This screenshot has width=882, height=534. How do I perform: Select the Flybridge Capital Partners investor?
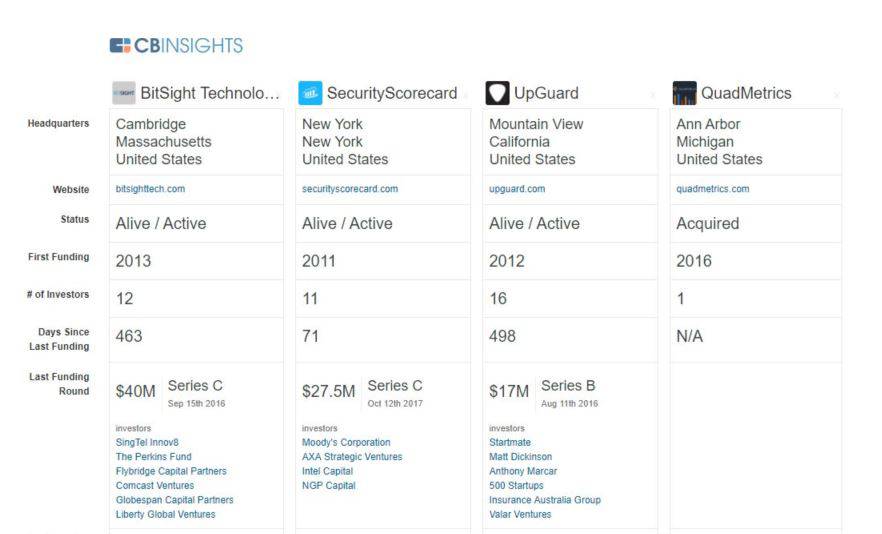click(x=171, y=471)
